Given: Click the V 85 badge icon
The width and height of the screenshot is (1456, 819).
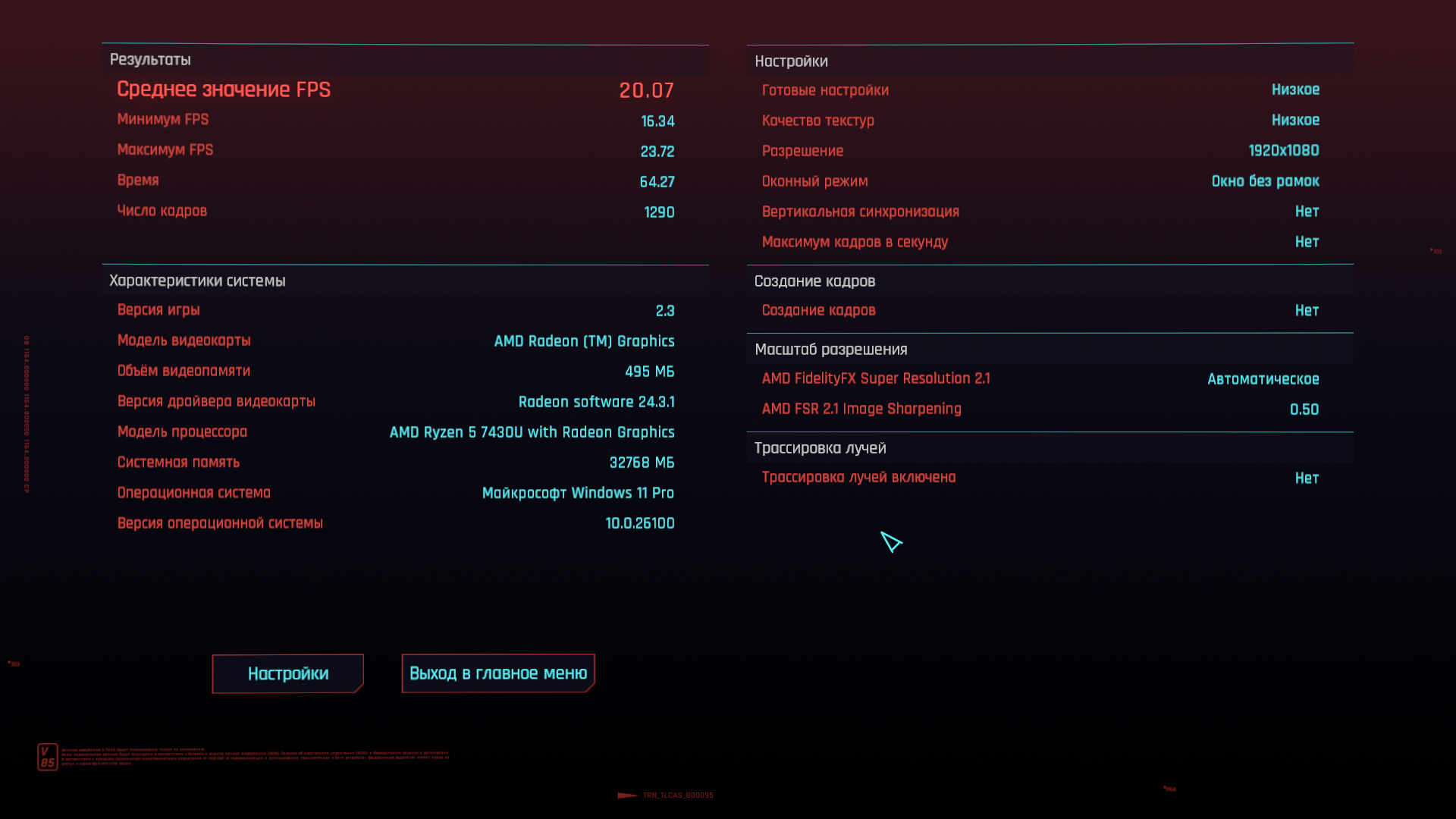Looking at the screenshot, I should (47, 757).
